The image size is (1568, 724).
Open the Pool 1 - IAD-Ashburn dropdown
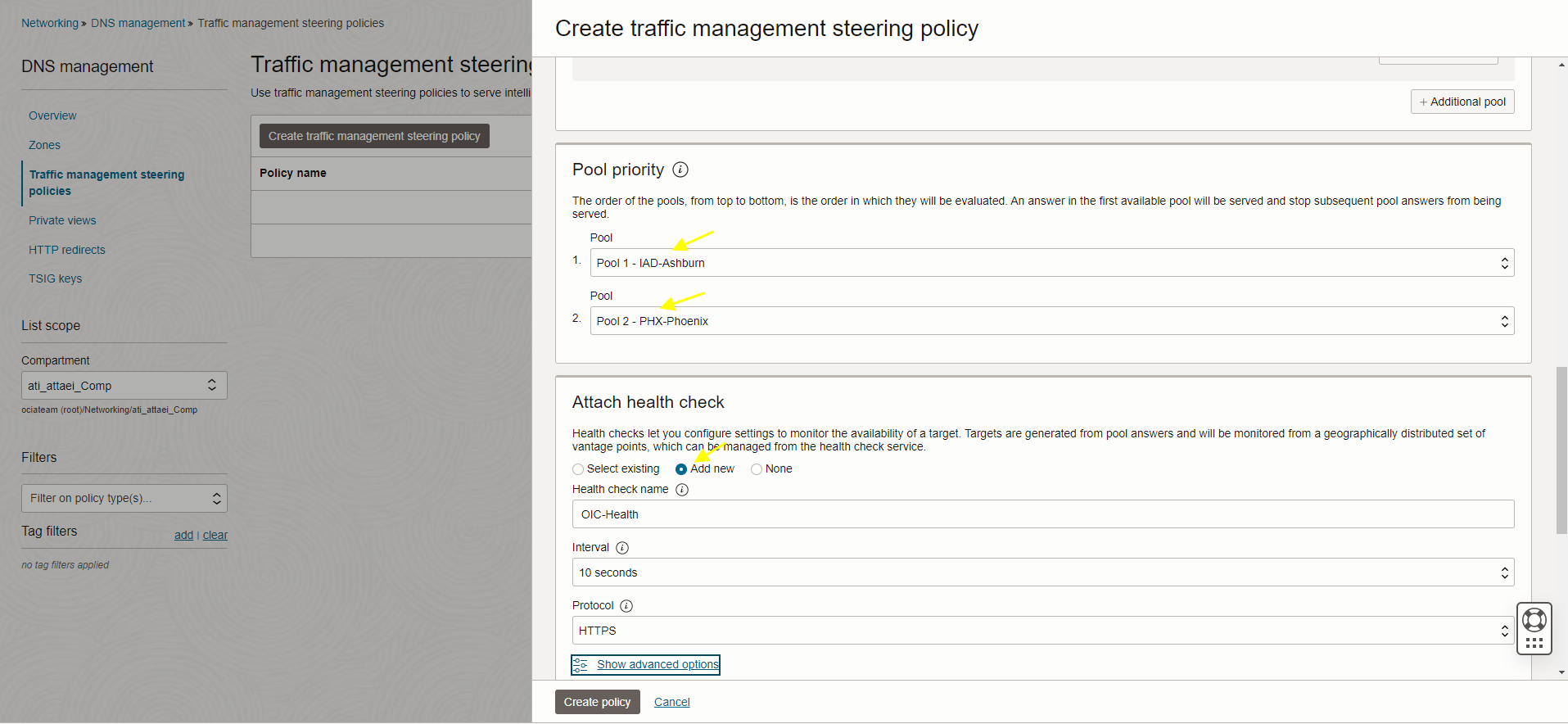click(x=1051, y=263)
